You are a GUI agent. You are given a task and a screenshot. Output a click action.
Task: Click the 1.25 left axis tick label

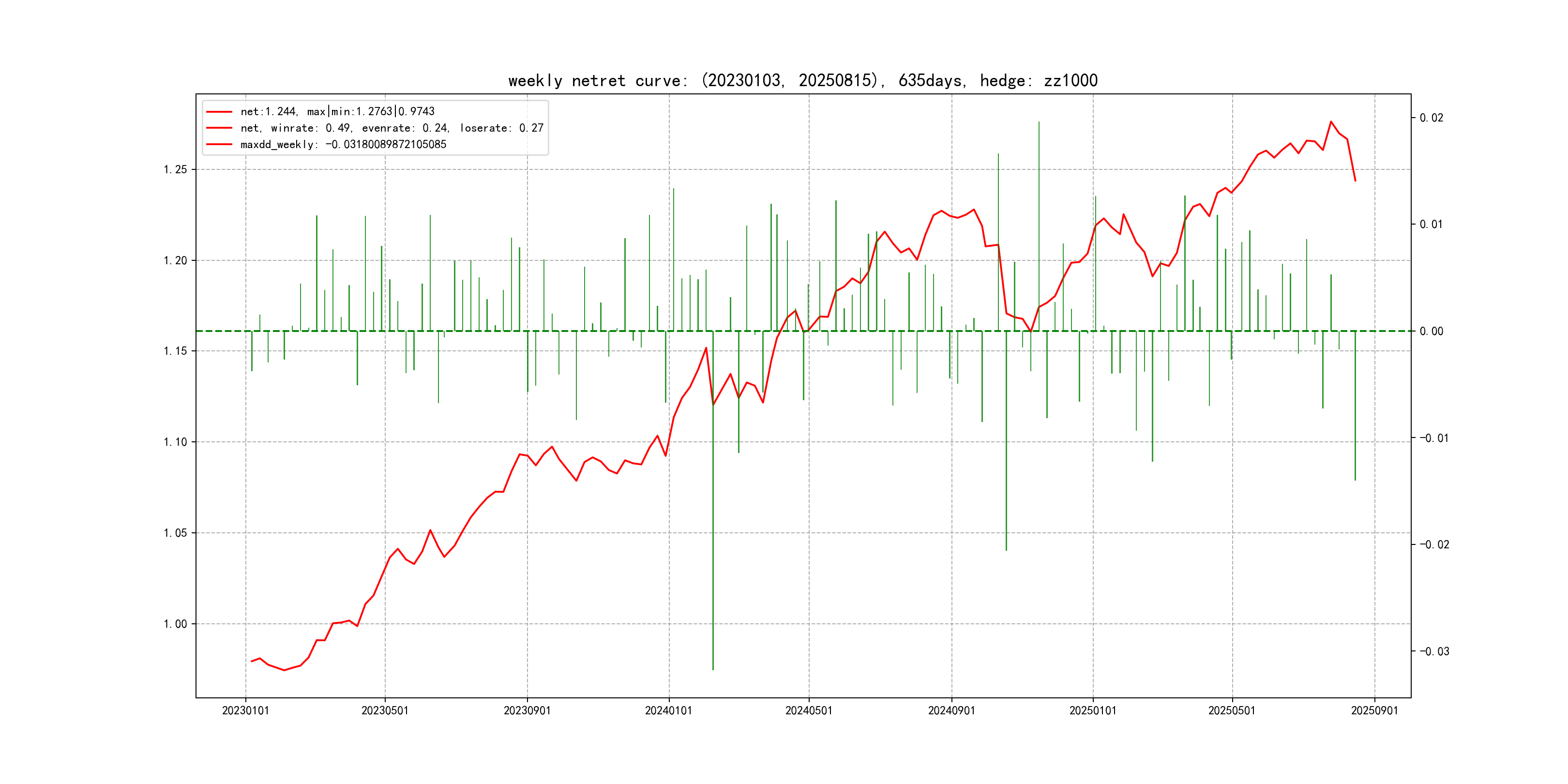point(175,170)
